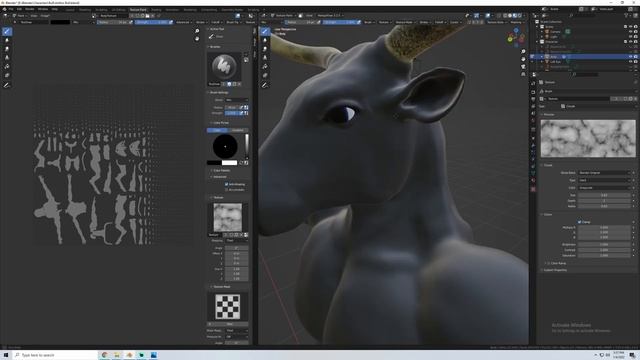
Task: Select the Soften tool in 3D viewport toolbar
Action: point(265,40)
